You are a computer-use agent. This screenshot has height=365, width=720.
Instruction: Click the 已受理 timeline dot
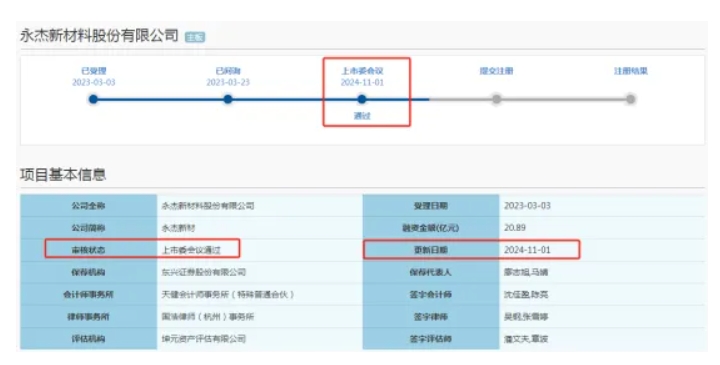[x=93, y=99]
